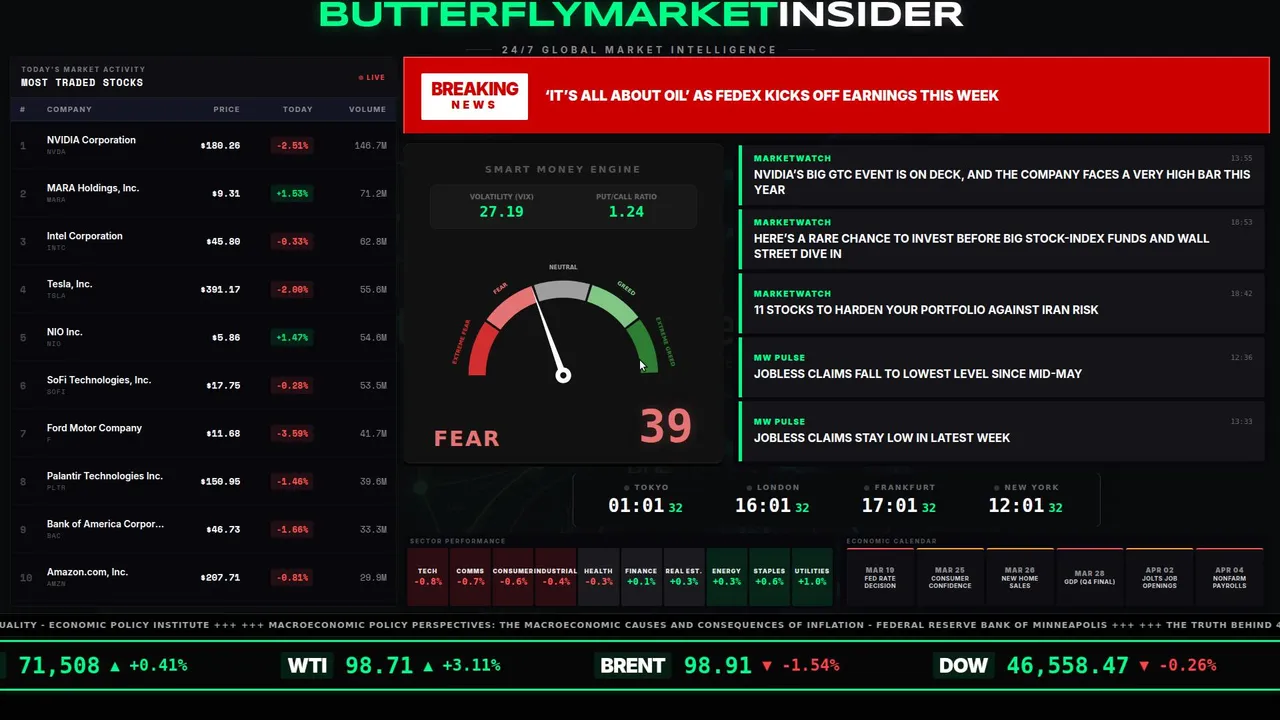
Task: Click the Put/Call Ratio 1.24 value
Action: [626, 212]
